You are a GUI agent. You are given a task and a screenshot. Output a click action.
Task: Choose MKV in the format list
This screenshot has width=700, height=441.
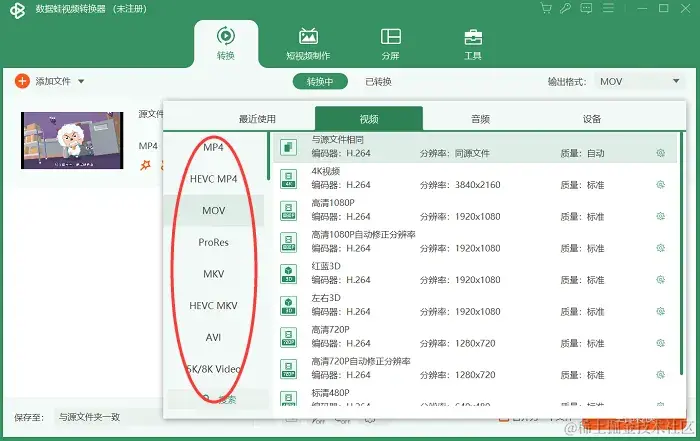tap(213, 274)
